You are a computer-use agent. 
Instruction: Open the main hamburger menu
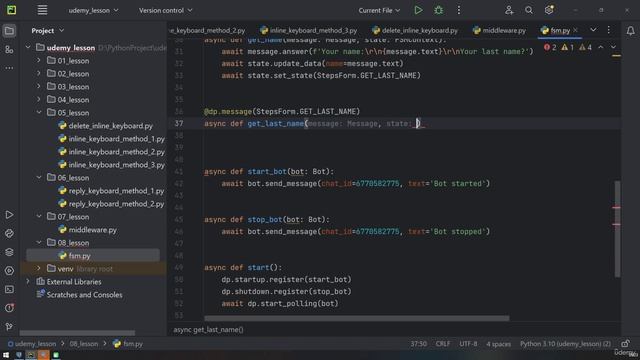(x=42, y=10)
